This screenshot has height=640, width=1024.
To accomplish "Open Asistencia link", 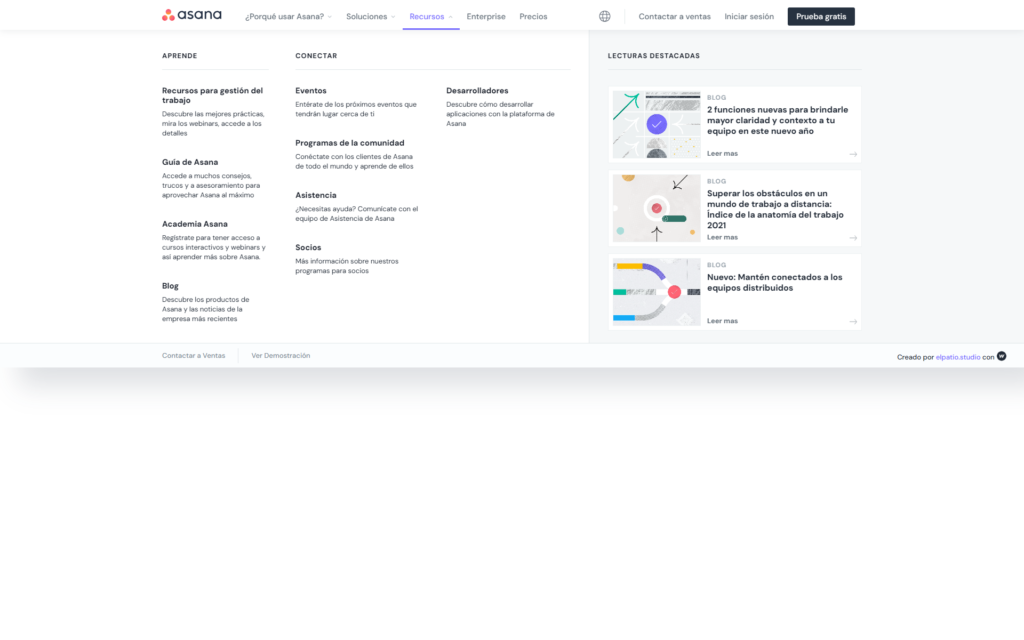I will click(315, 195).
